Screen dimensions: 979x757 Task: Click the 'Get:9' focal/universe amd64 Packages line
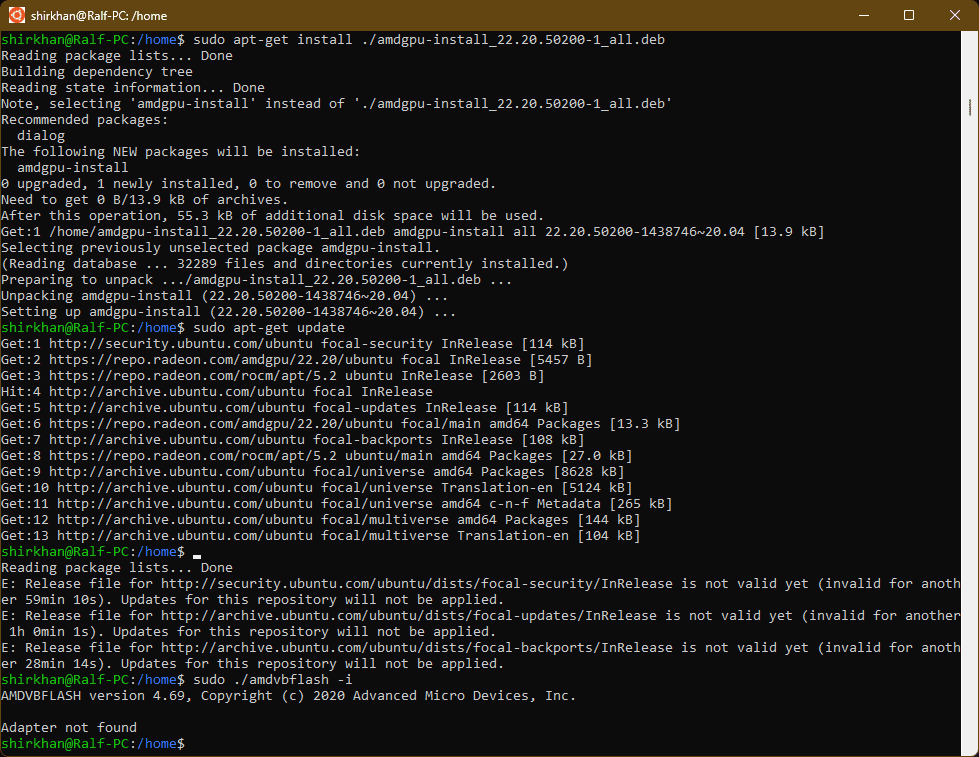[x=313, y=472]
